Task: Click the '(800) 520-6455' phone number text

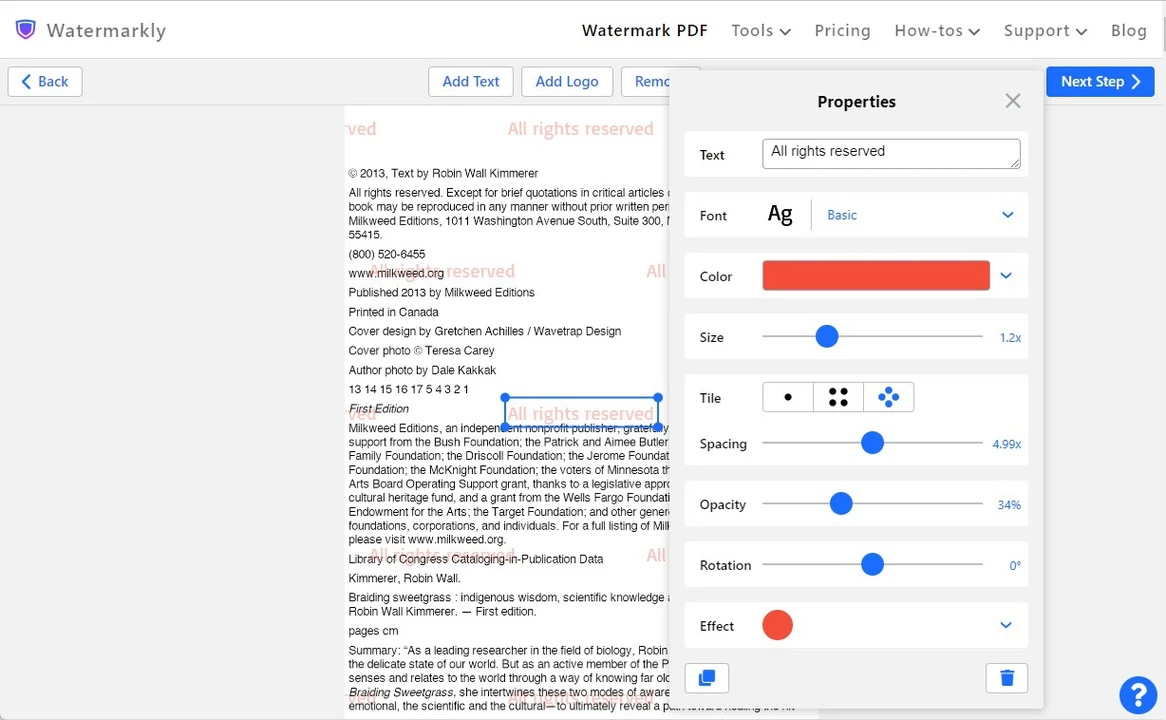Action: pyautogui.click(x=387, y=254)
